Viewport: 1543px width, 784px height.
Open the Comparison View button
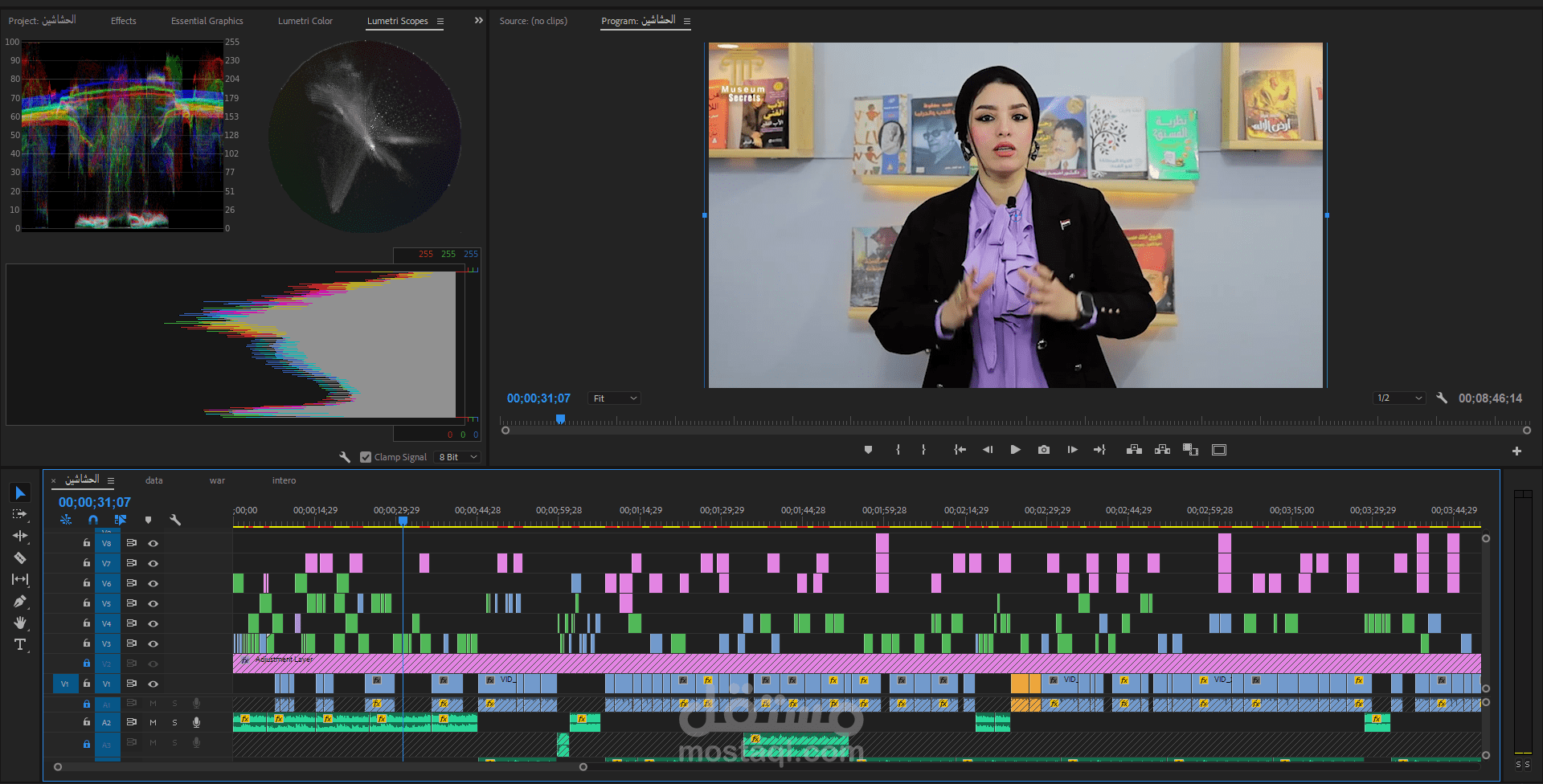click(x=1190, y=450)
